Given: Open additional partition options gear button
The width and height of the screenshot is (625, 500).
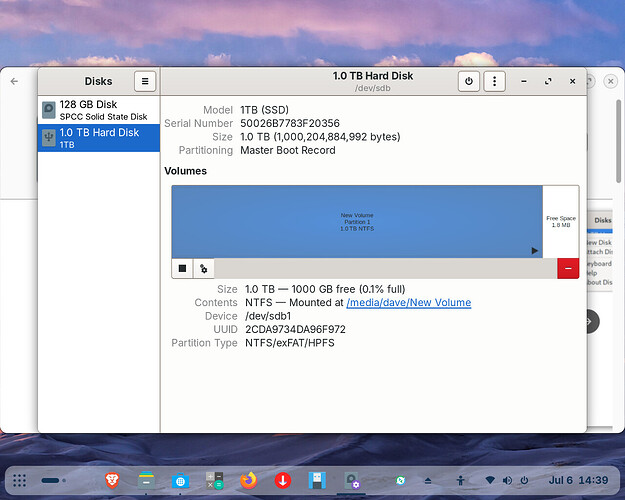Looking at the screenshot, I should [x=204, y=268].
